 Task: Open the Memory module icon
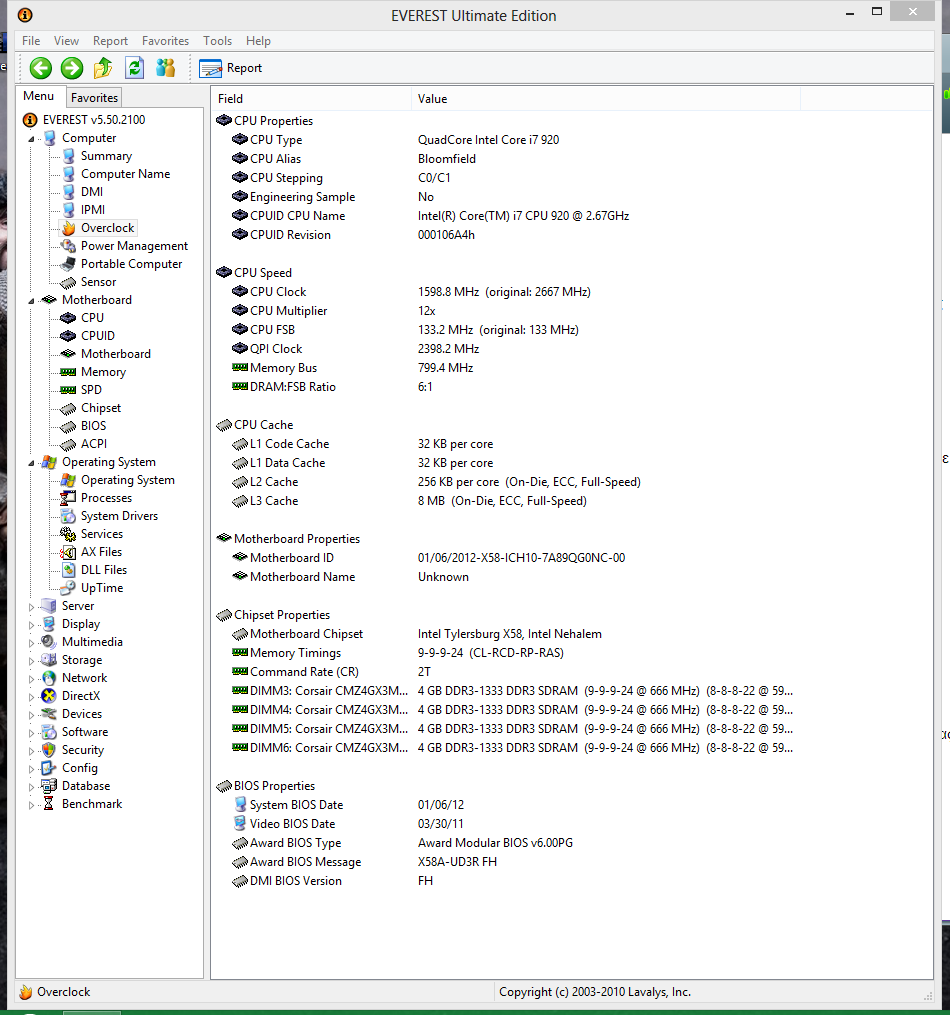[68, 372]
